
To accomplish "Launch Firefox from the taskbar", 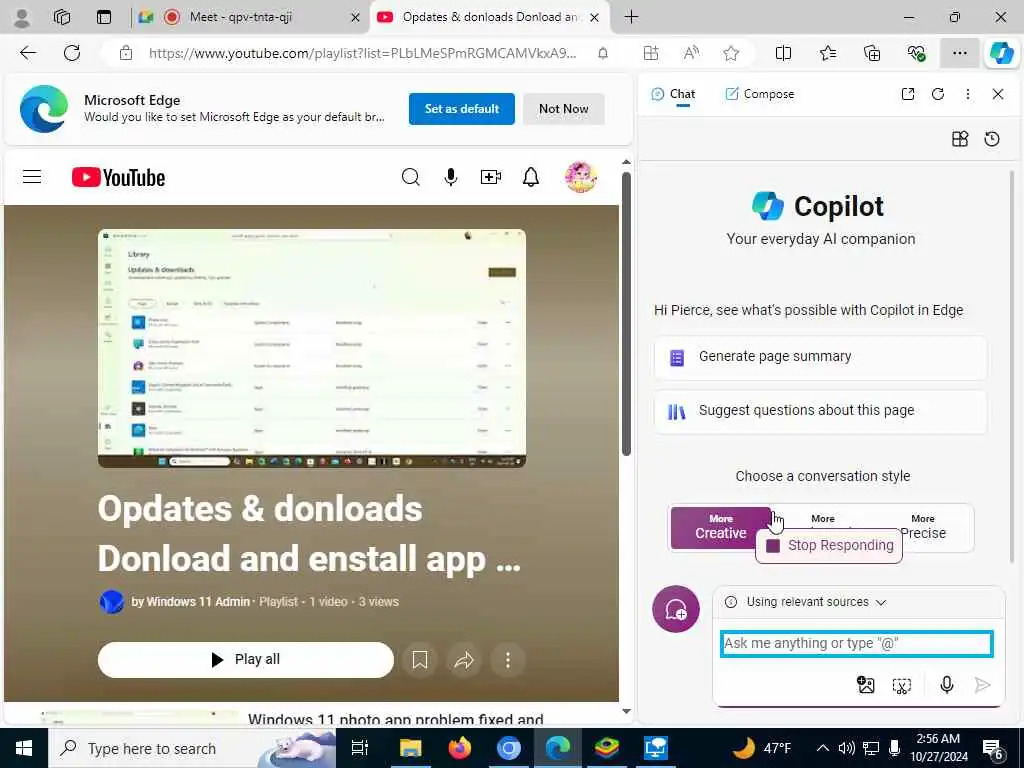I will tap(460, 748).
